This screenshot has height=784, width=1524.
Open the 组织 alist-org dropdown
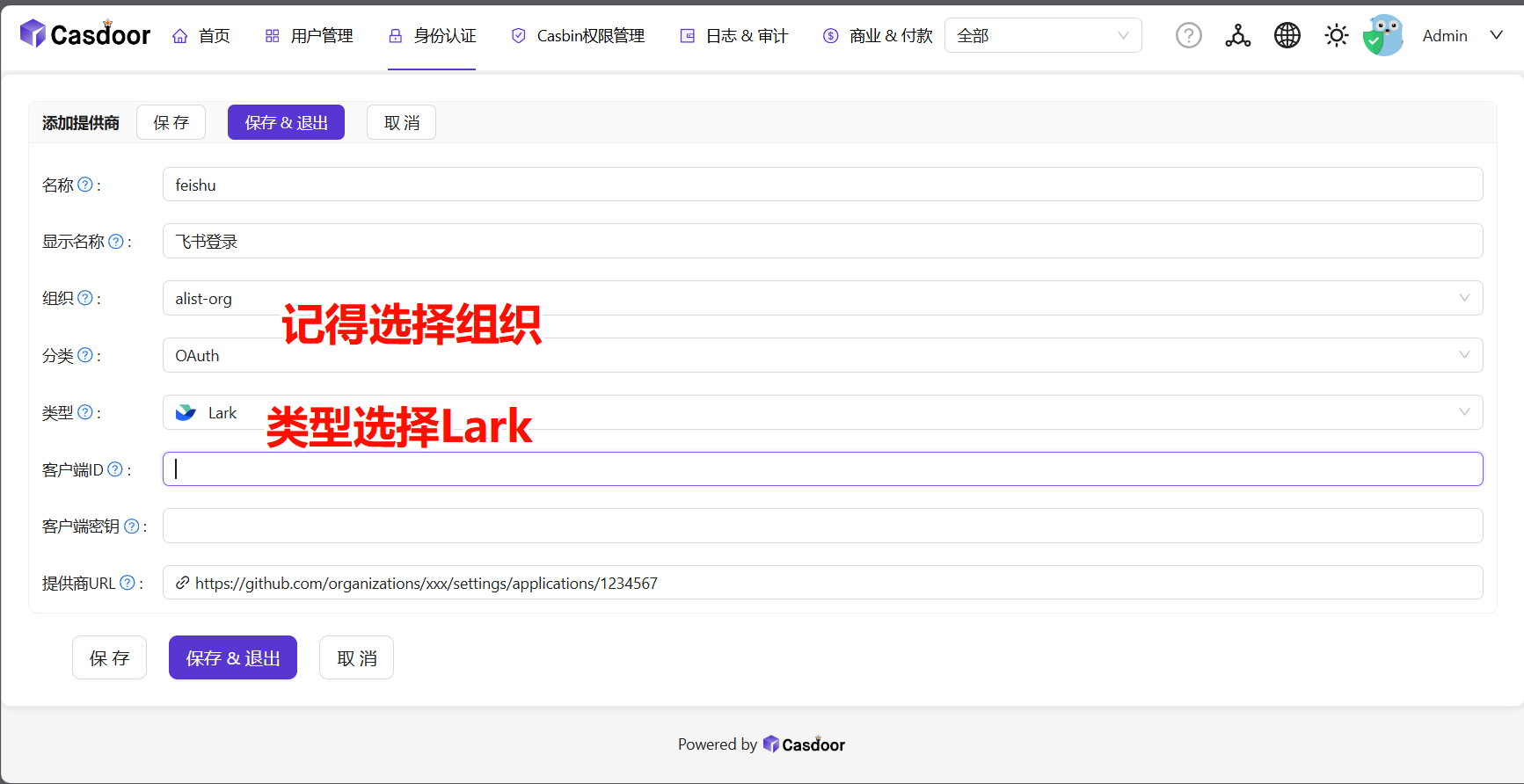pyautogui.click(x=822, y=298)
